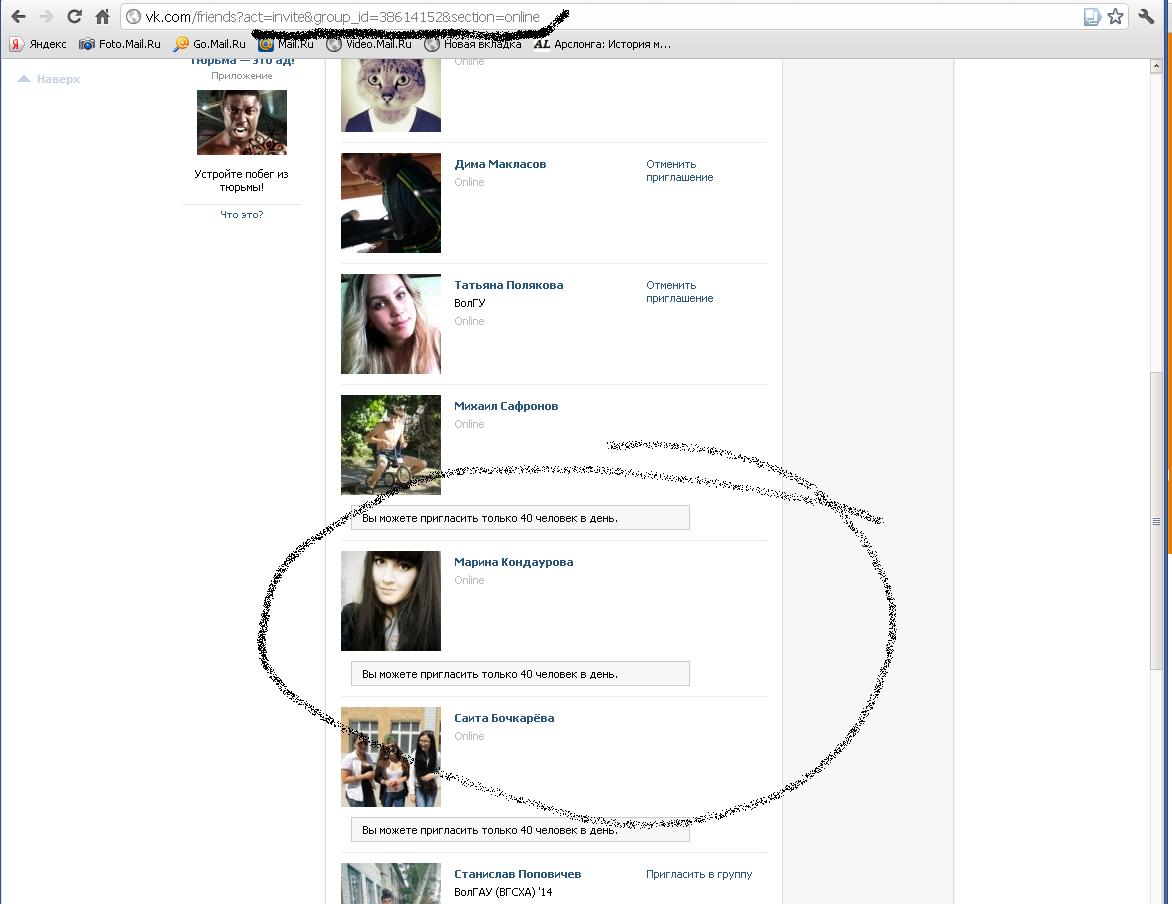The height and width of the screenshot is (904, 1172).
Task: Open Дима Макласов profile name
Action: (x=500, y=164)
